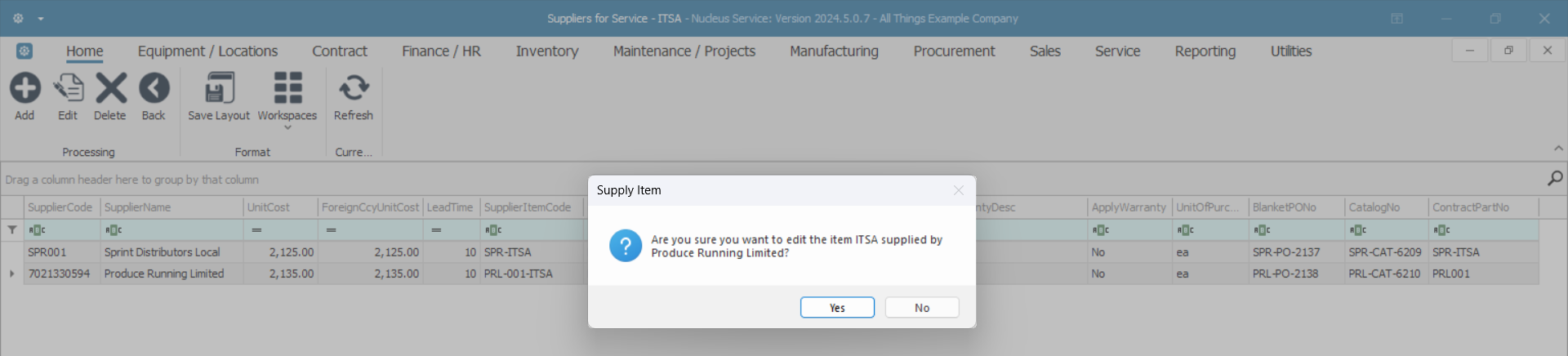The width and height of the screenshot is (1568, 356).
Task: Collapse the ribbon with the chevron
Action: click(x=1558, y=149)
